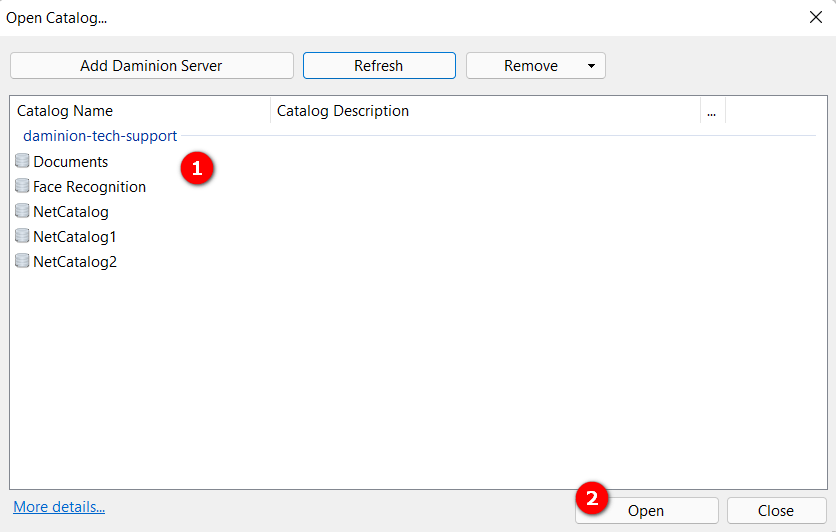Click the Face Recognition catalog database icon
The image size is (836, 532).
[x=22, y=186]
